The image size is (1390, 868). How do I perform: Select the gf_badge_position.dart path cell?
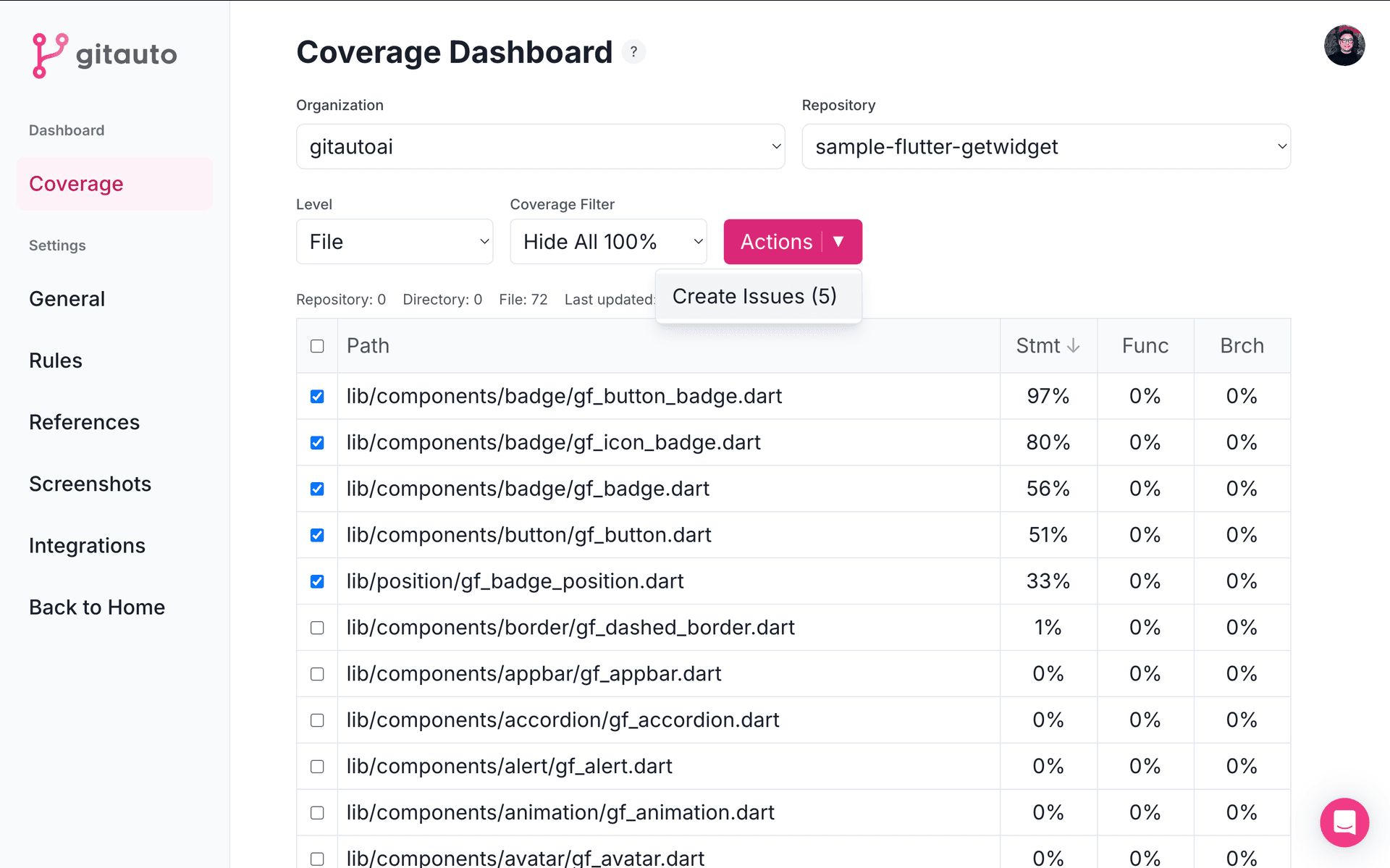pos(514,581)
